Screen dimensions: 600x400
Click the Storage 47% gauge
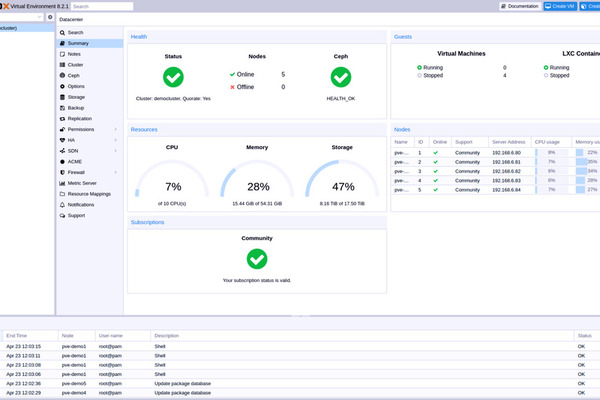(342, 179)
